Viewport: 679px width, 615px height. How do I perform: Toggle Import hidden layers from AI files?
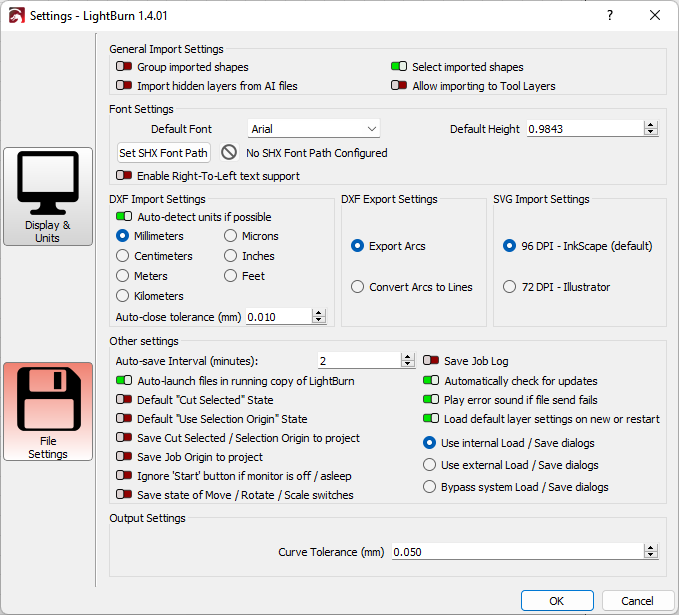pos(124,85)
